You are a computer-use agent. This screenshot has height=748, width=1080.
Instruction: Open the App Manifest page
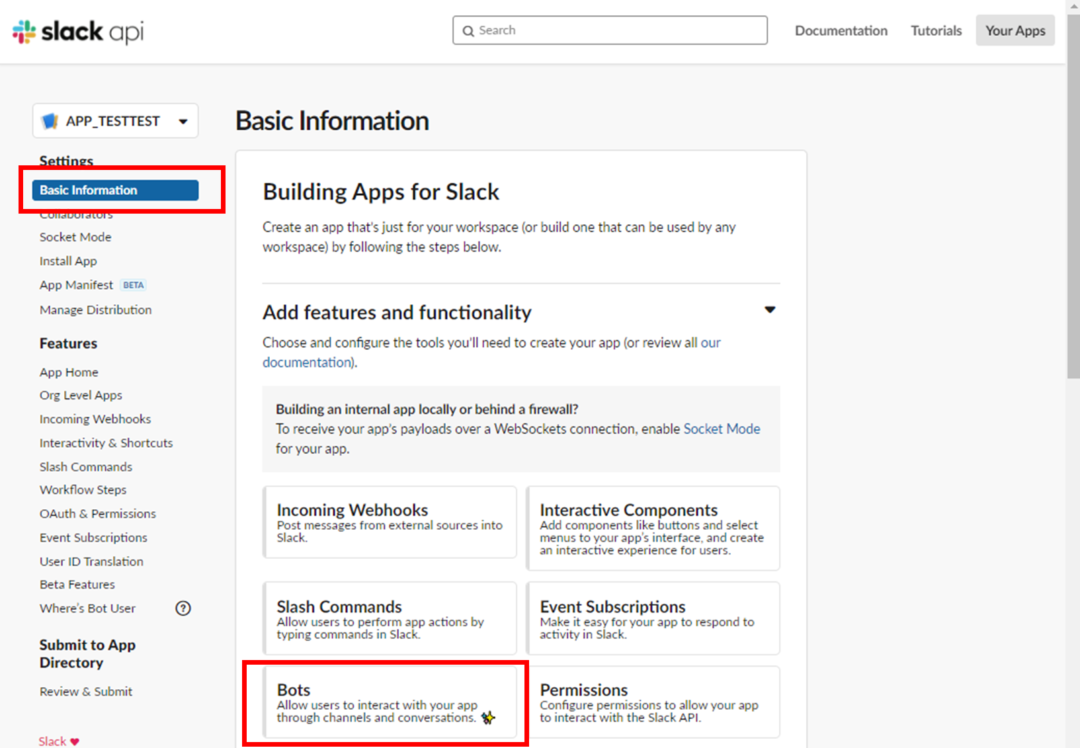coord(76,285)
